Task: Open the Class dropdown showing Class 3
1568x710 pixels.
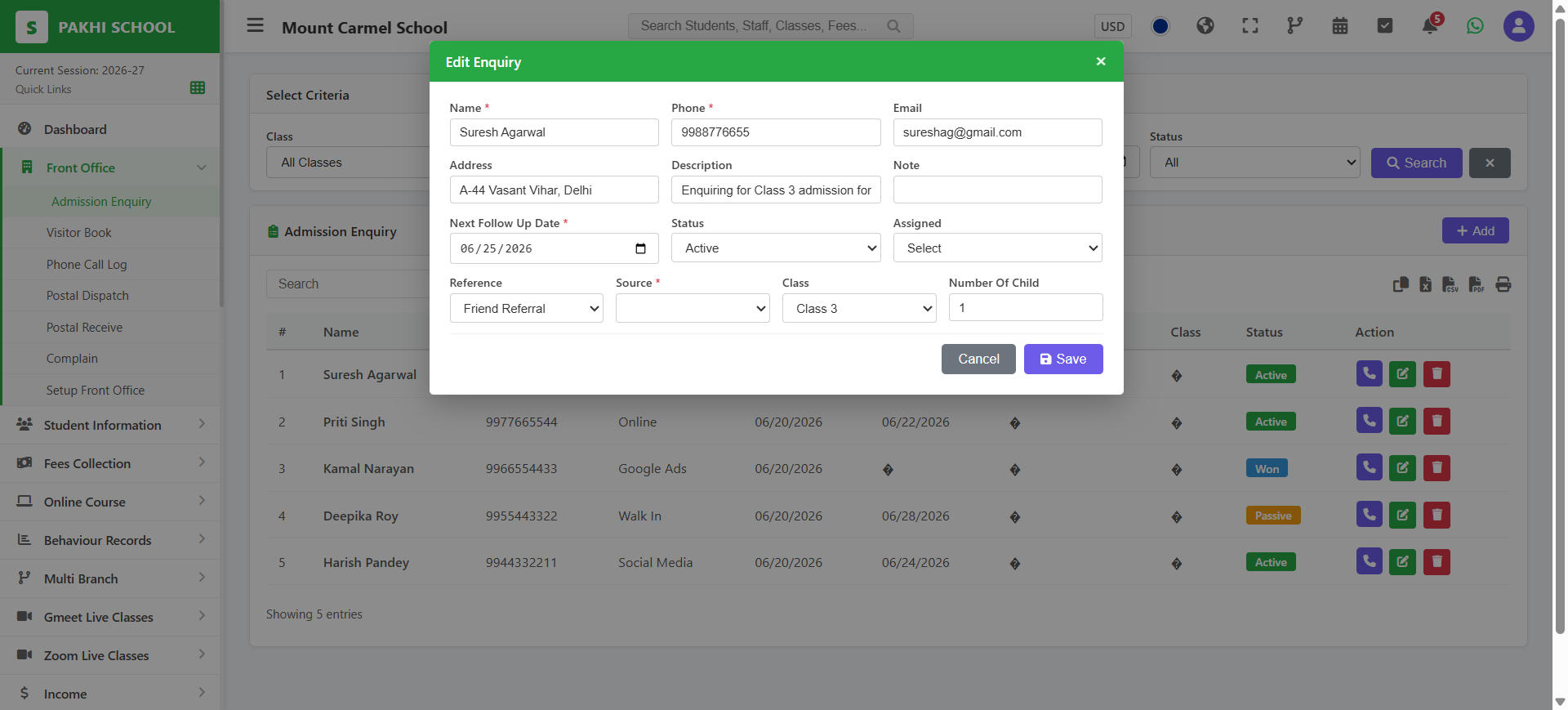Action: (x=859, y=309)
